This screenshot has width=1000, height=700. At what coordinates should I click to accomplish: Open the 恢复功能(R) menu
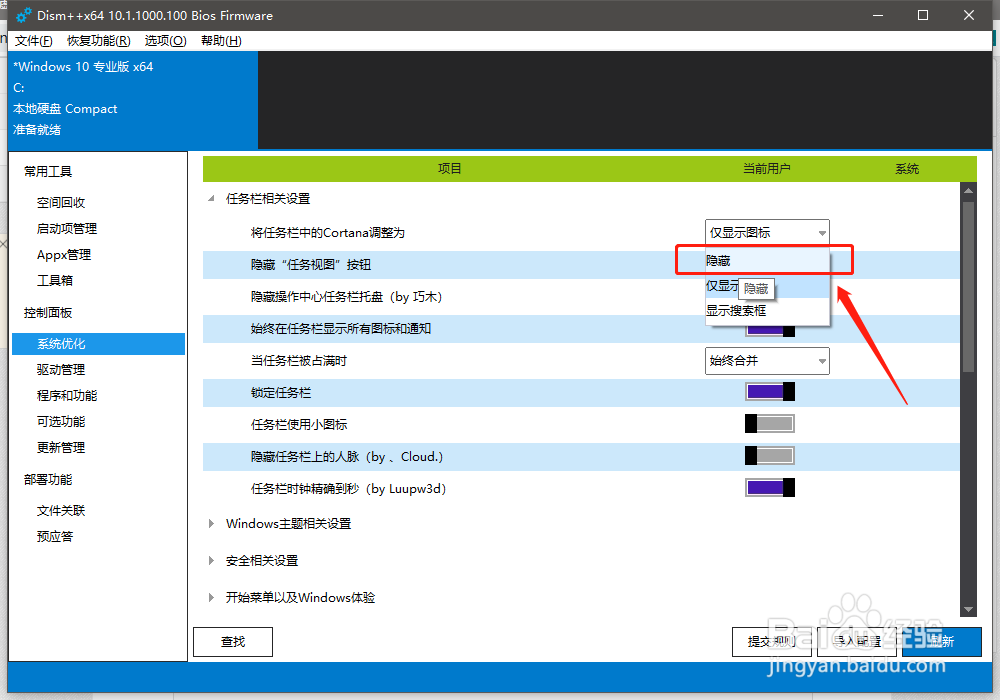coord(99,41)
